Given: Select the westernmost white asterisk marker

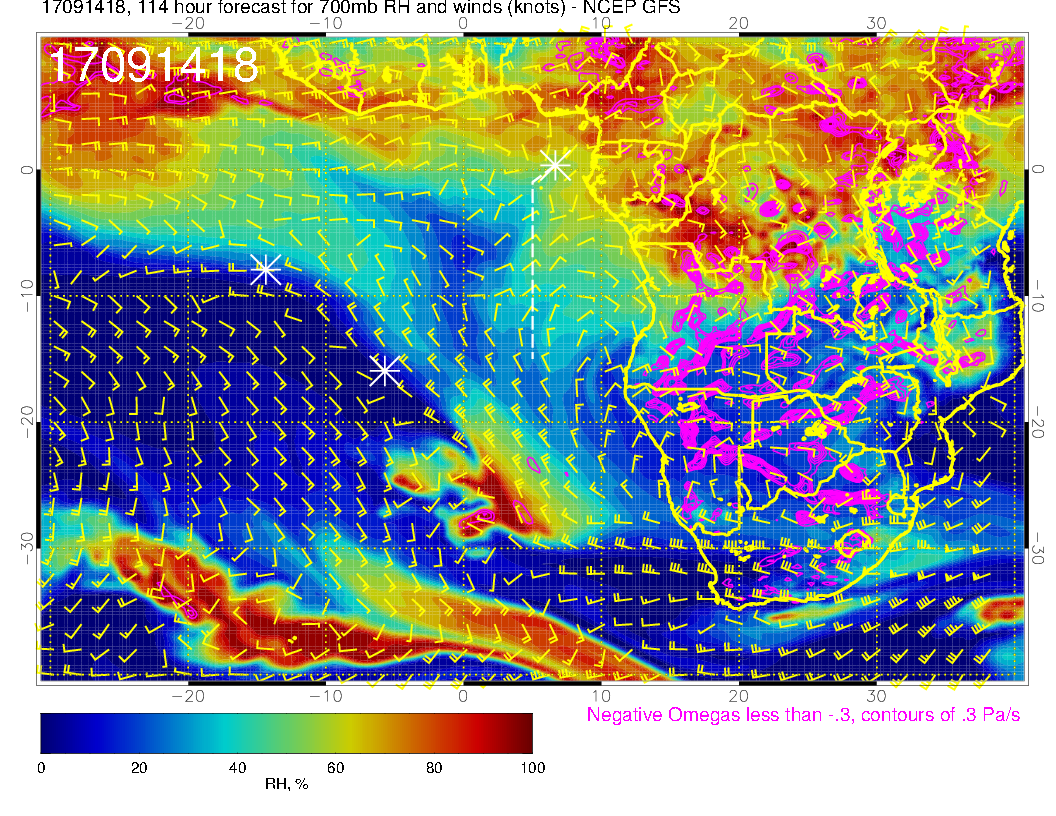Looking at the screenshot, I should coord(265,269).
